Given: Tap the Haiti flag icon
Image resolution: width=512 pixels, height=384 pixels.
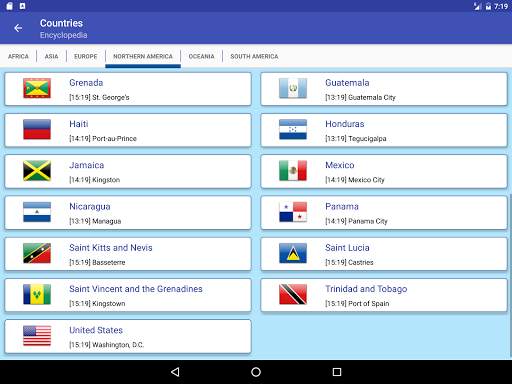Looking at the screenshot, I should pyautogui.click(x=37, y=129).
